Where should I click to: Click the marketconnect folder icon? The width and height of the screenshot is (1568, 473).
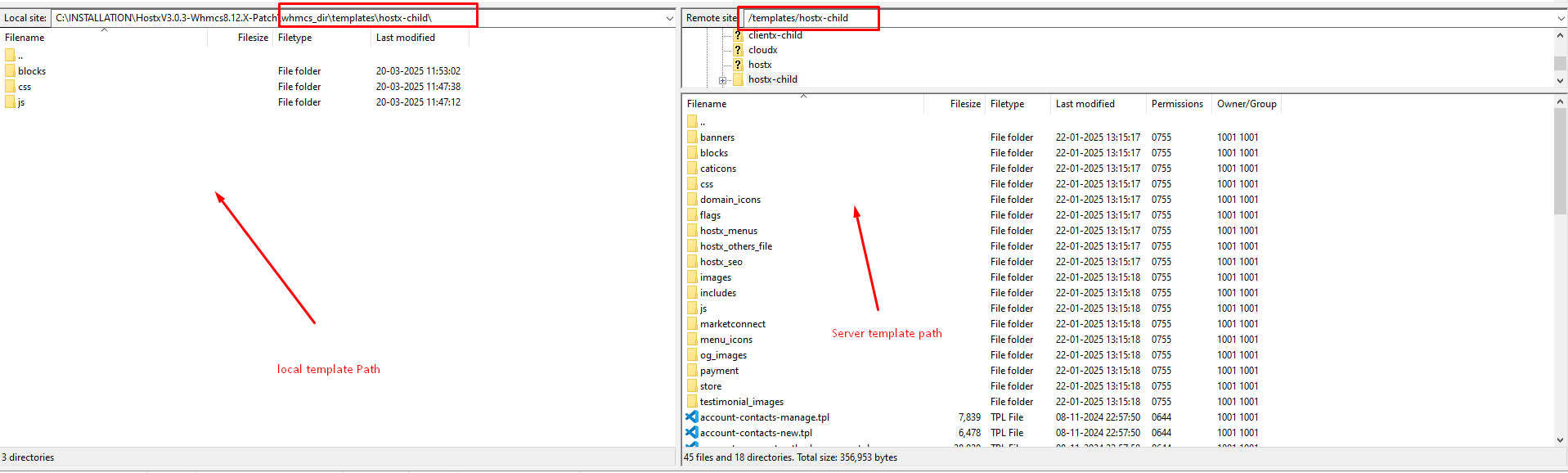(x=692, y=324)
